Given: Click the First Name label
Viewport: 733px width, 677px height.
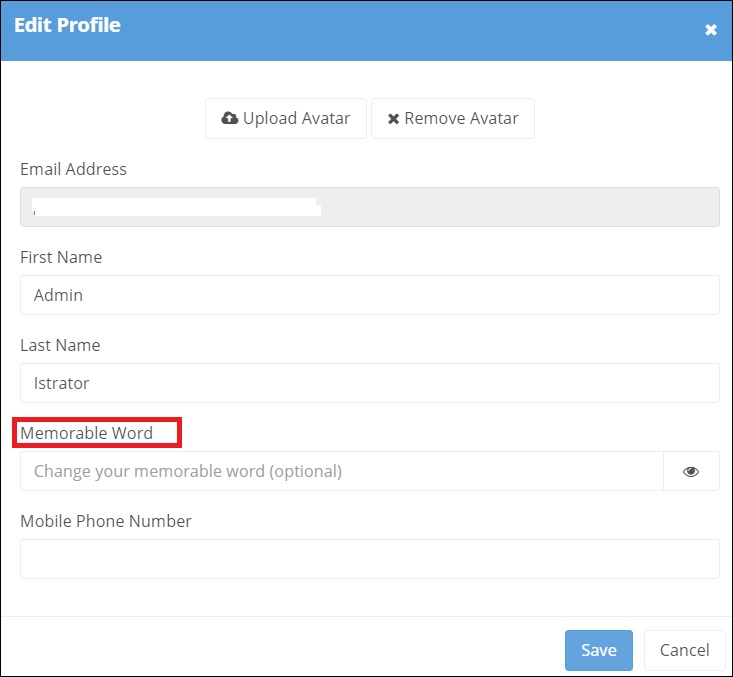Looking at the screenshot, I should [x=61, y=257].
